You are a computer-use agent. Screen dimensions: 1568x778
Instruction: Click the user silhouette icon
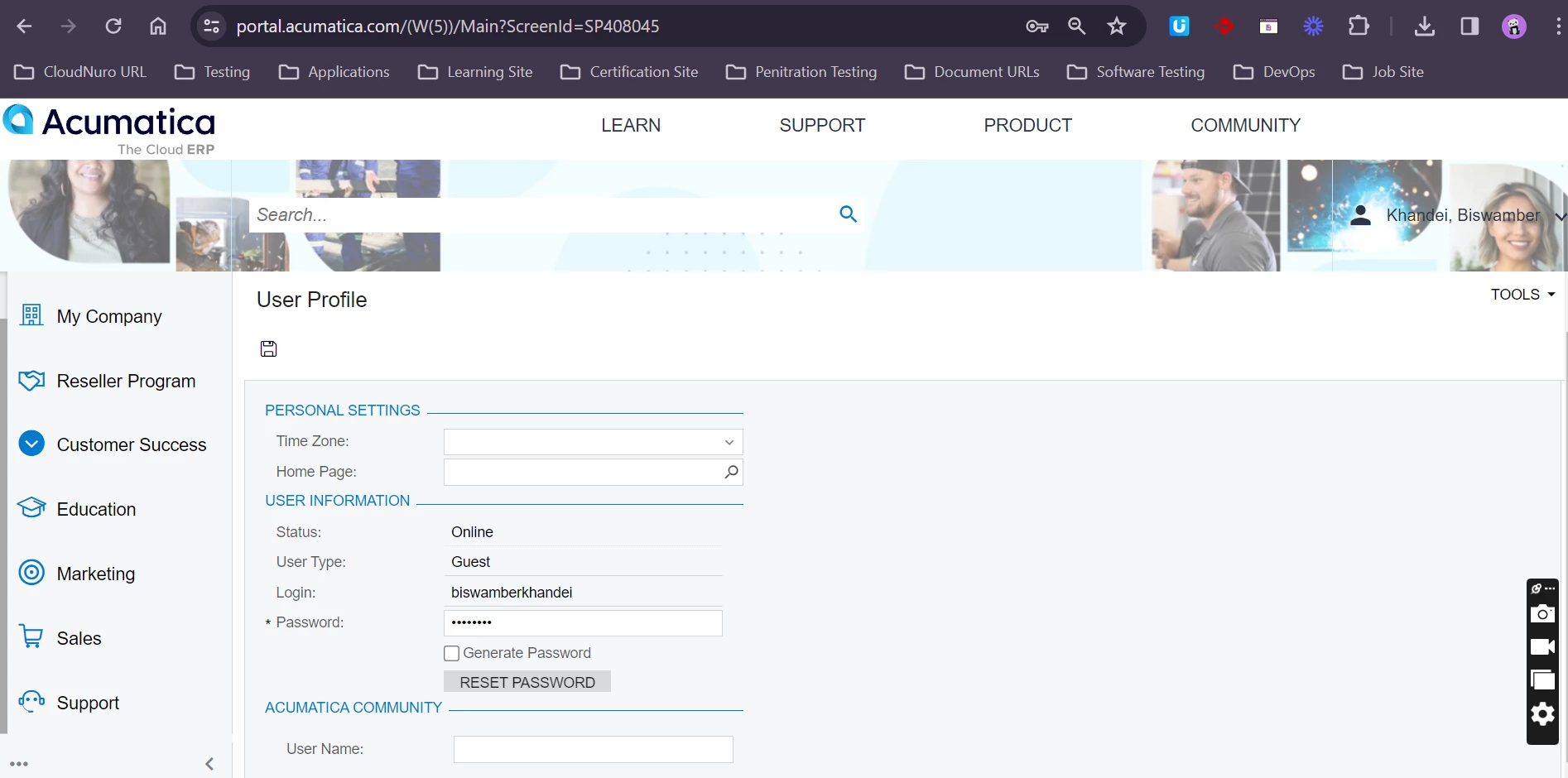coord(1360,216)
